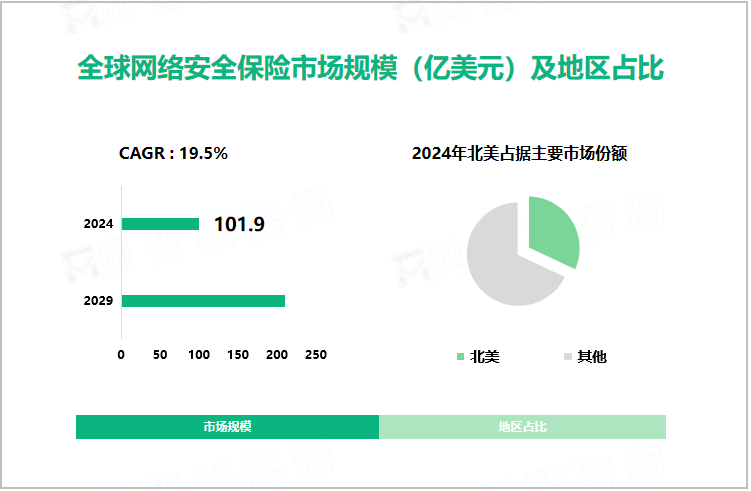
Task: Click the 100 x-axis tick label
Action: pos(199,354)
